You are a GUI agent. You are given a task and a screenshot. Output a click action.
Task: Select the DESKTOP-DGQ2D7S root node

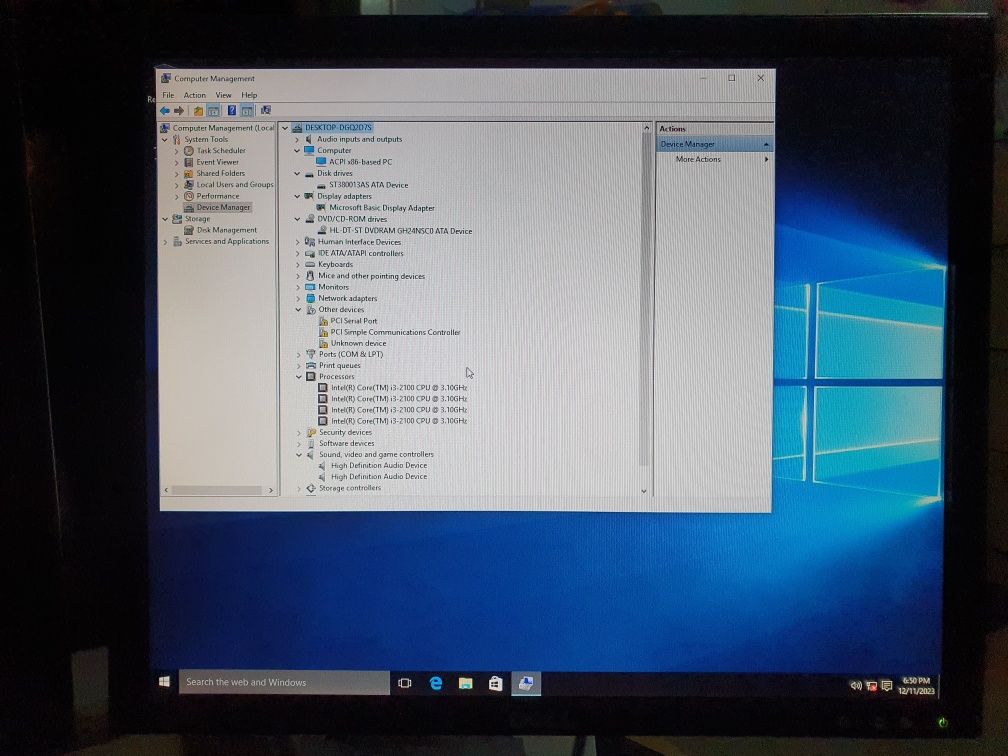coord(338,128)
